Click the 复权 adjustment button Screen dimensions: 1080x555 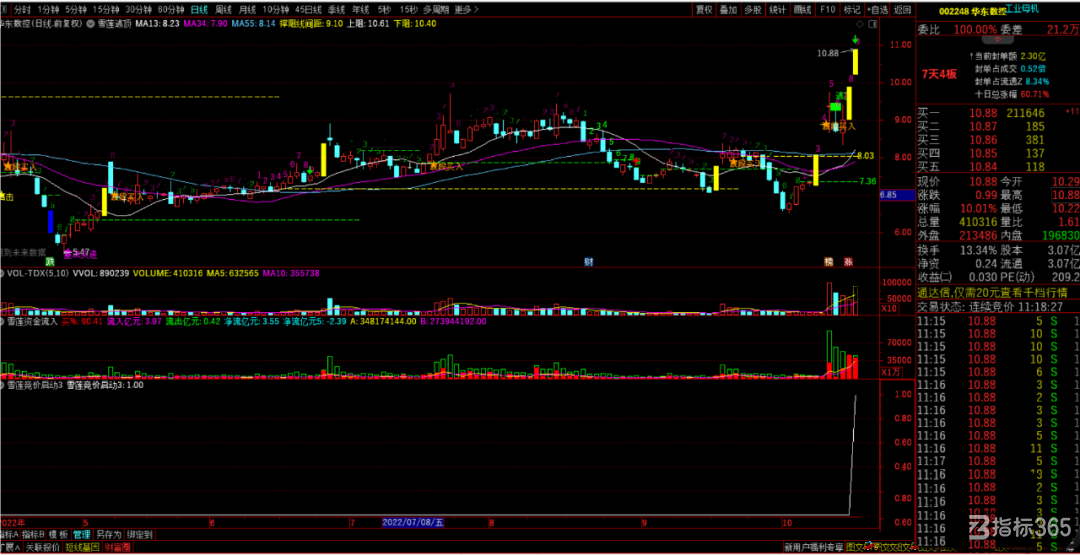coord(703,10)
